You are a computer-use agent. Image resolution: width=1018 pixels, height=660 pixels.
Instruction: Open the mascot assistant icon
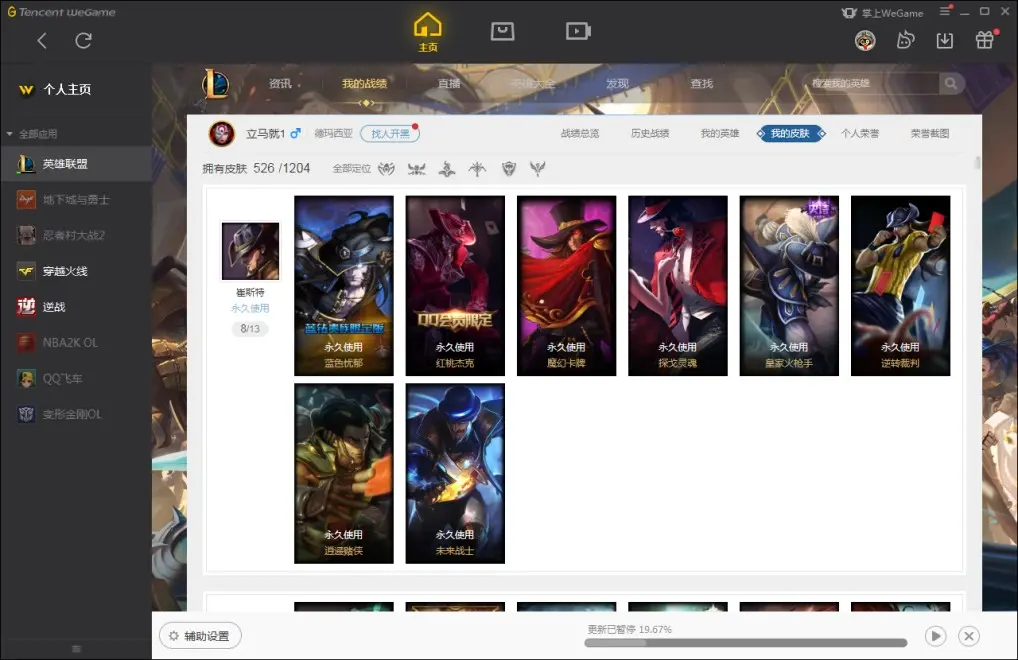click(905, 40)
